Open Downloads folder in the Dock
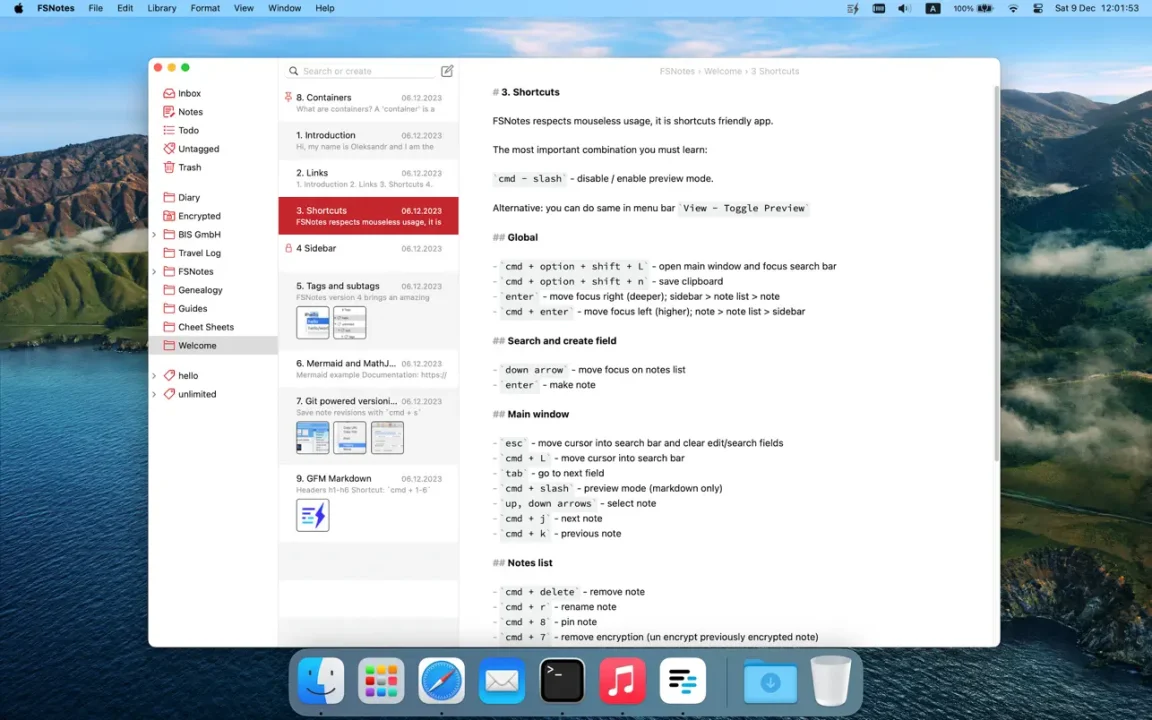Screen dimensions: 1152x720 pyautogui.click(x=770, y=682)
